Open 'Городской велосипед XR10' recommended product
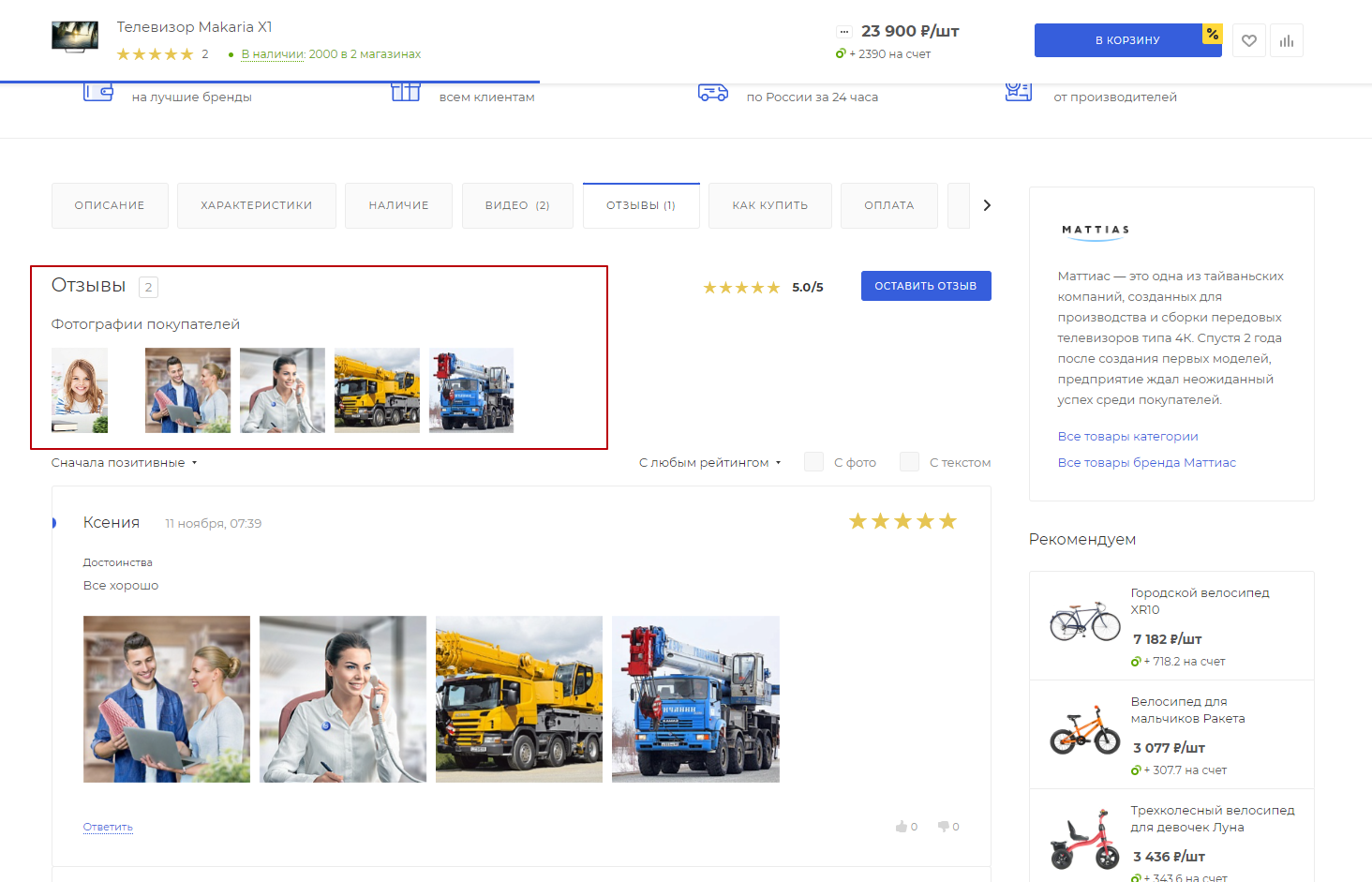Screen dimensions: 1372x882 1199,601
